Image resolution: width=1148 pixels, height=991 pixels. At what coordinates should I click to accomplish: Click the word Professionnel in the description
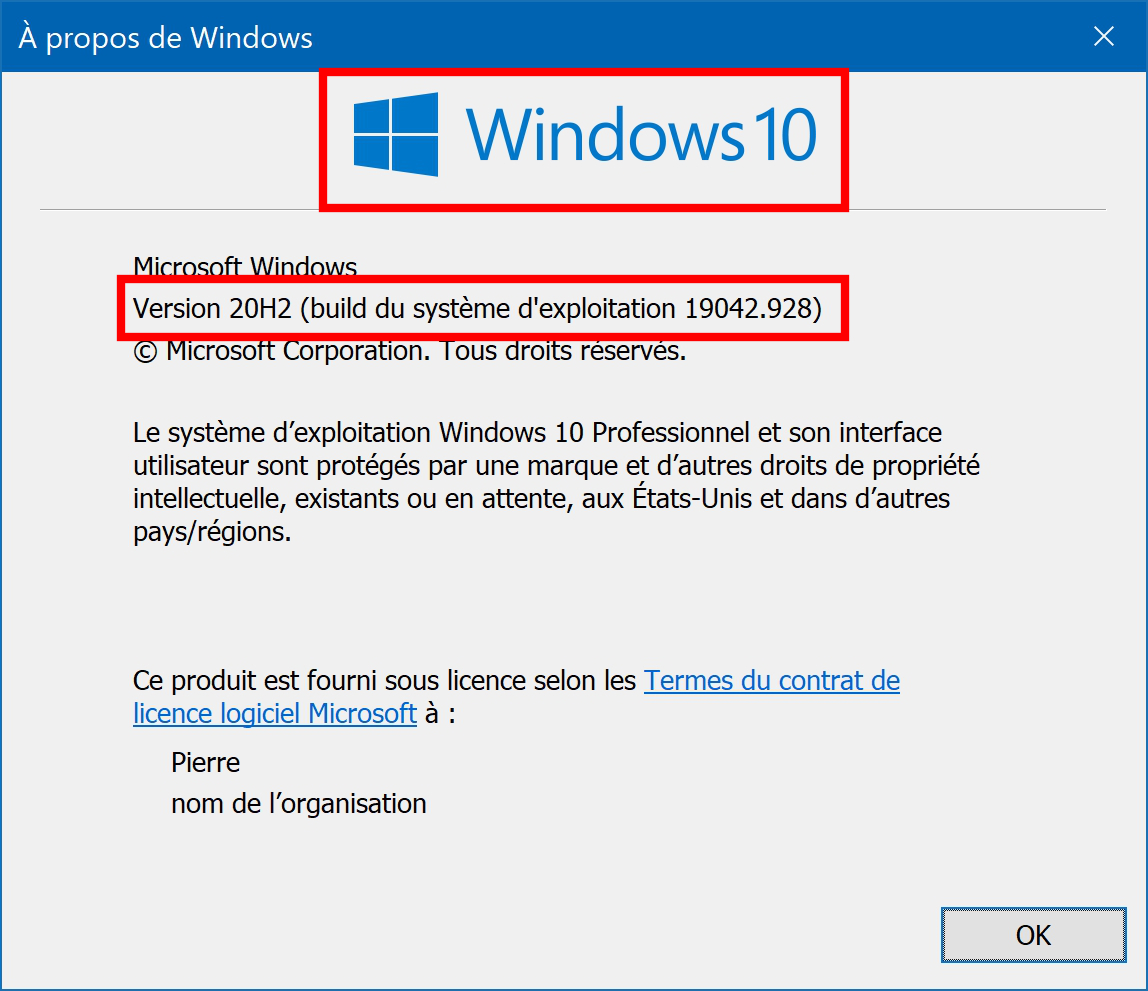pos(671,433)
